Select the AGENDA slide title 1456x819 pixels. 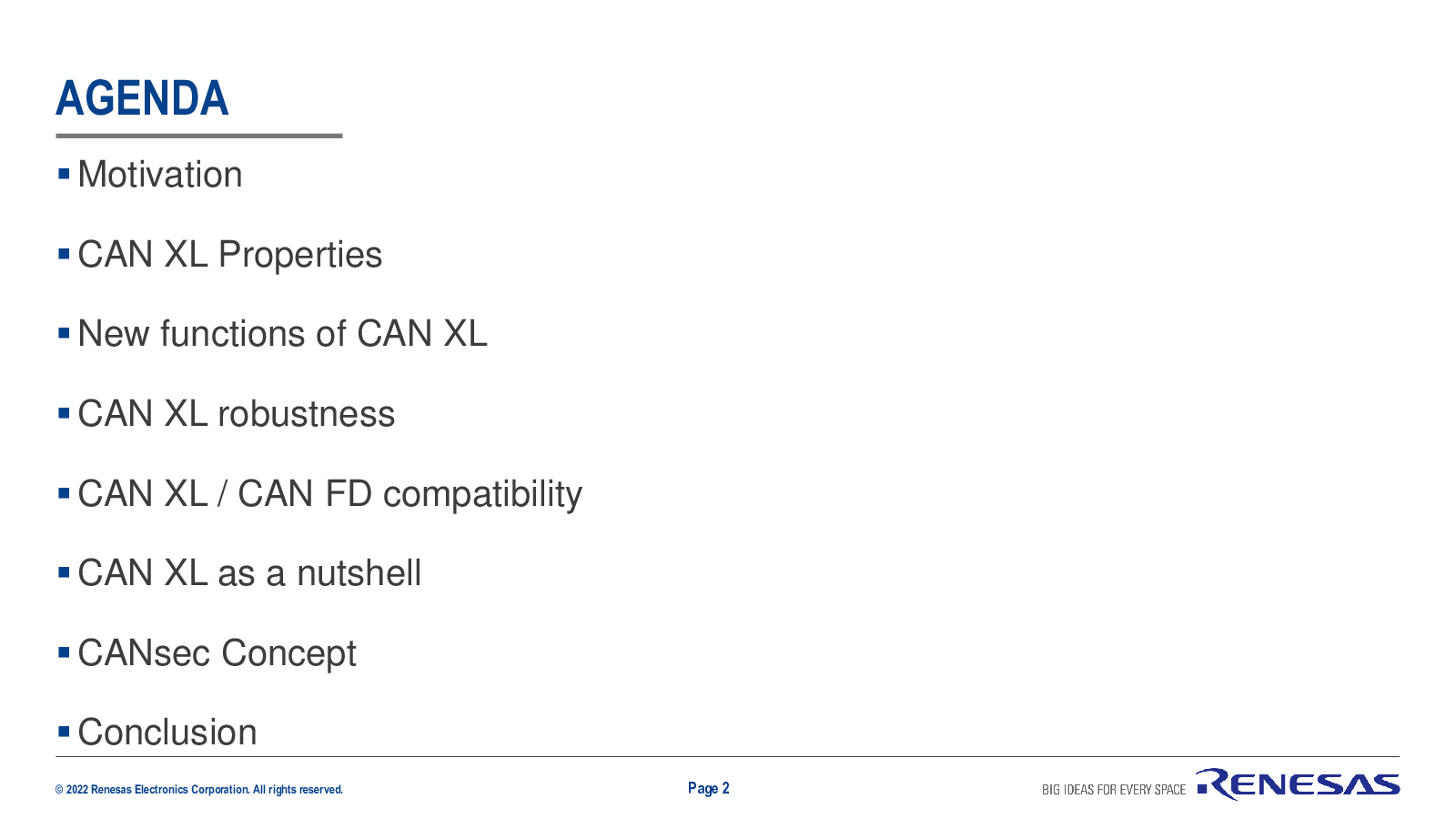click(x=142, y=98)
